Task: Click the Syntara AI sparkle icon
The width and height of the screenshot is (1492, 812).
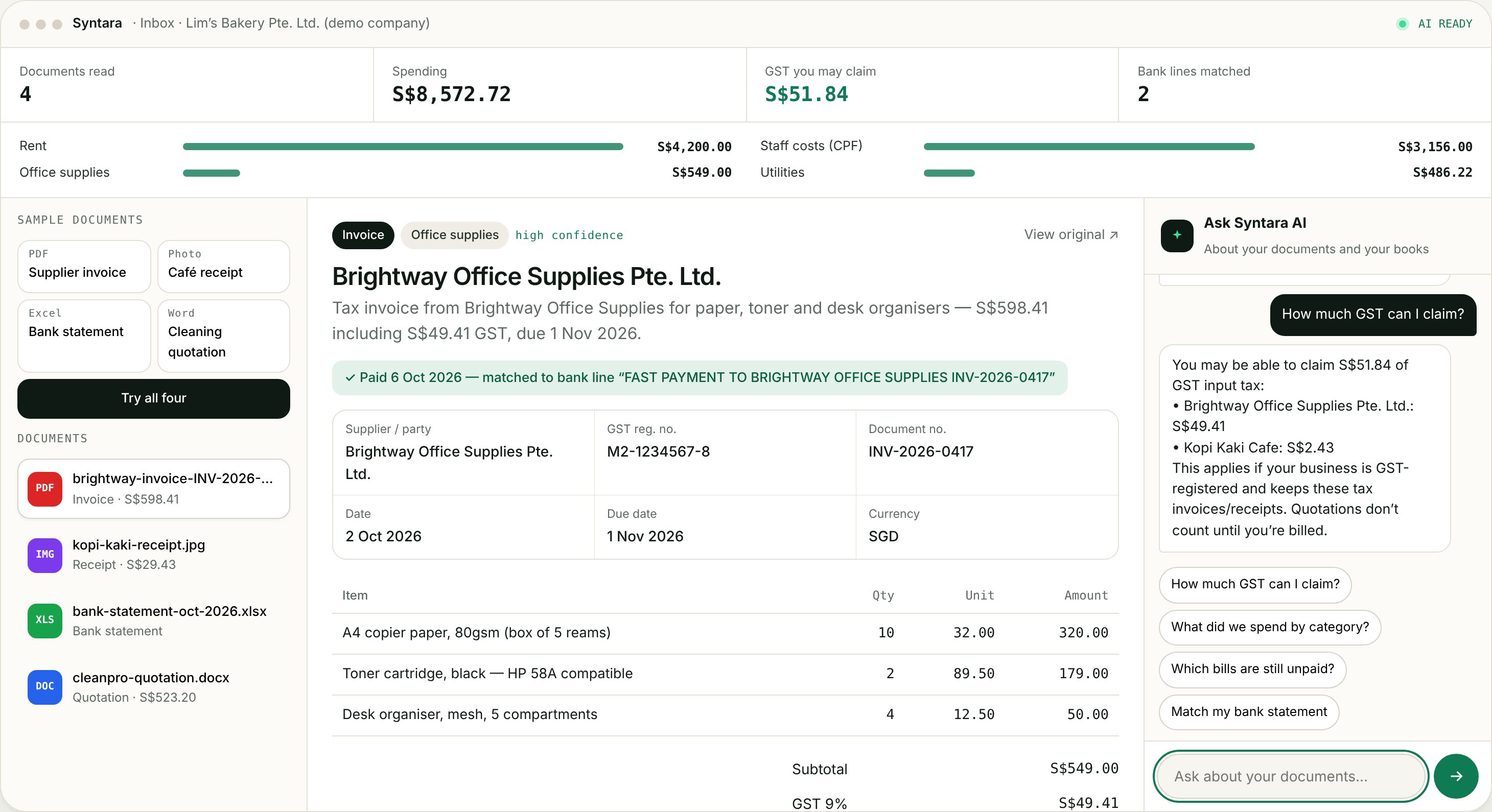Action: coord(1176,235)
